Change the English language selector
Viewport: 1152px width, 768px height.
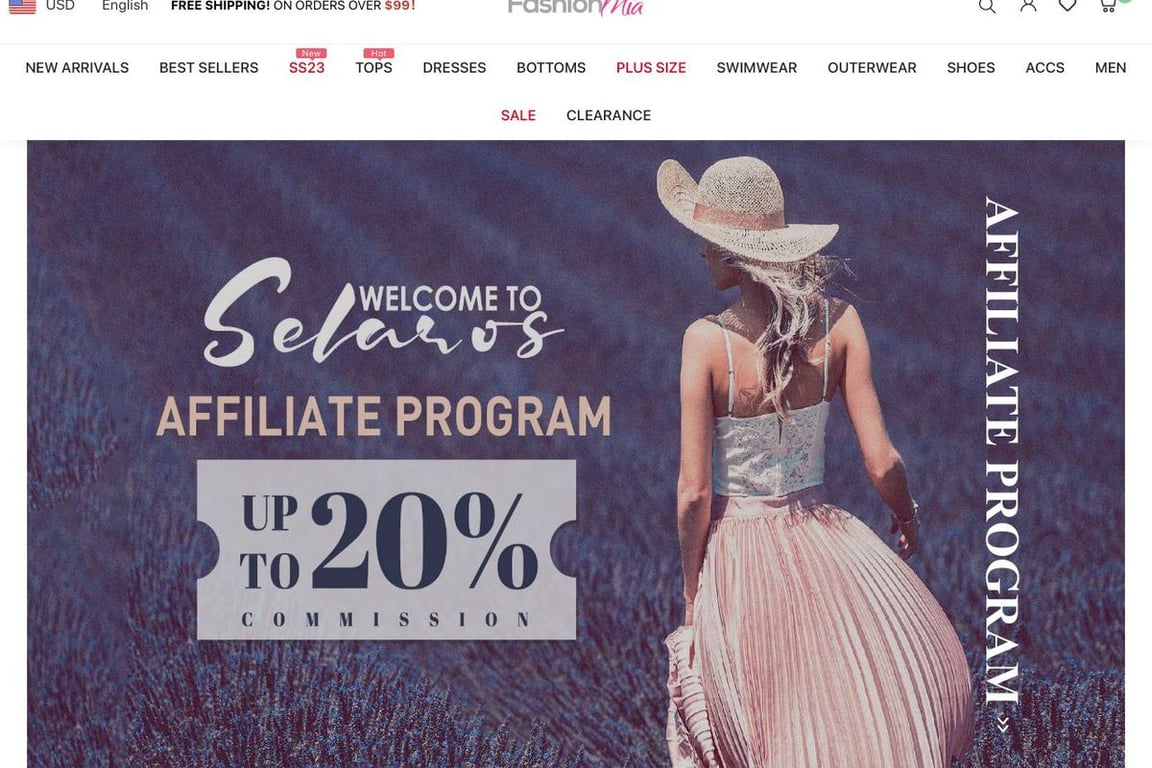click(125, 5)
